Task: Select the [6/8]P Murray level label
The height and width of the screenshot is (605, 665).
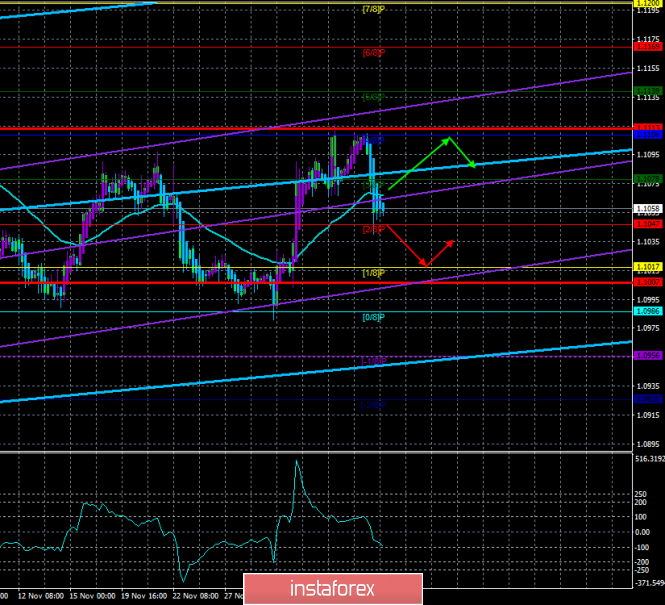Action: 373,52
